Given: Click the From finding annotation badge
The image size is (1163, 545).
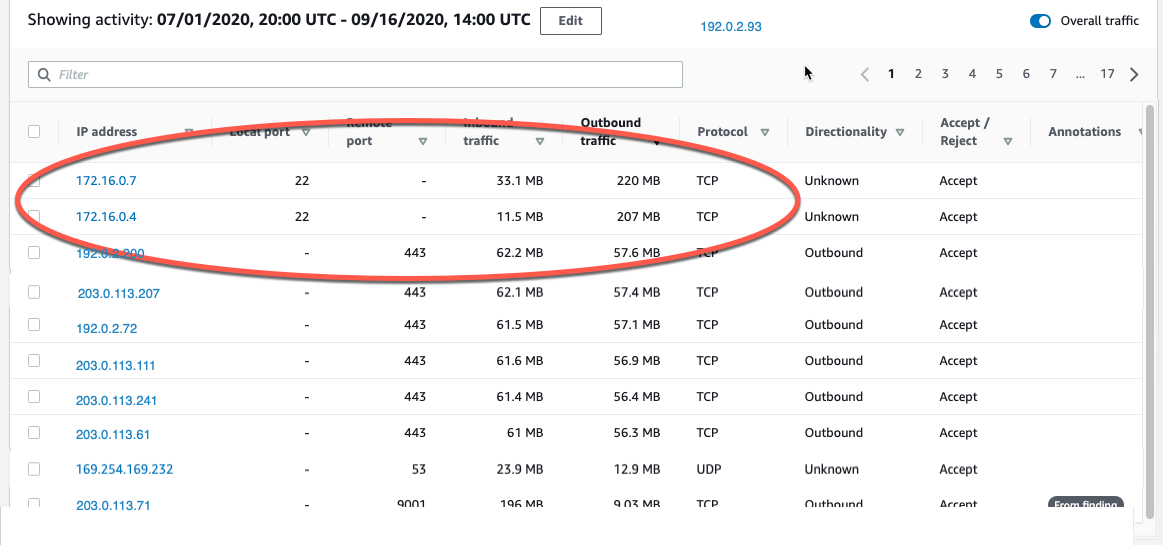Looking at the screenshot, I should [1086, 504].
